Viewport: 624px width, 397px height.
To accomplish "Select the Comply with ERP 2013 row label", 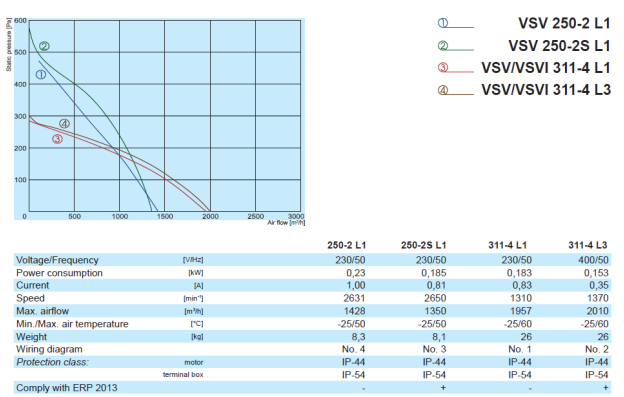I will (67, 387).
